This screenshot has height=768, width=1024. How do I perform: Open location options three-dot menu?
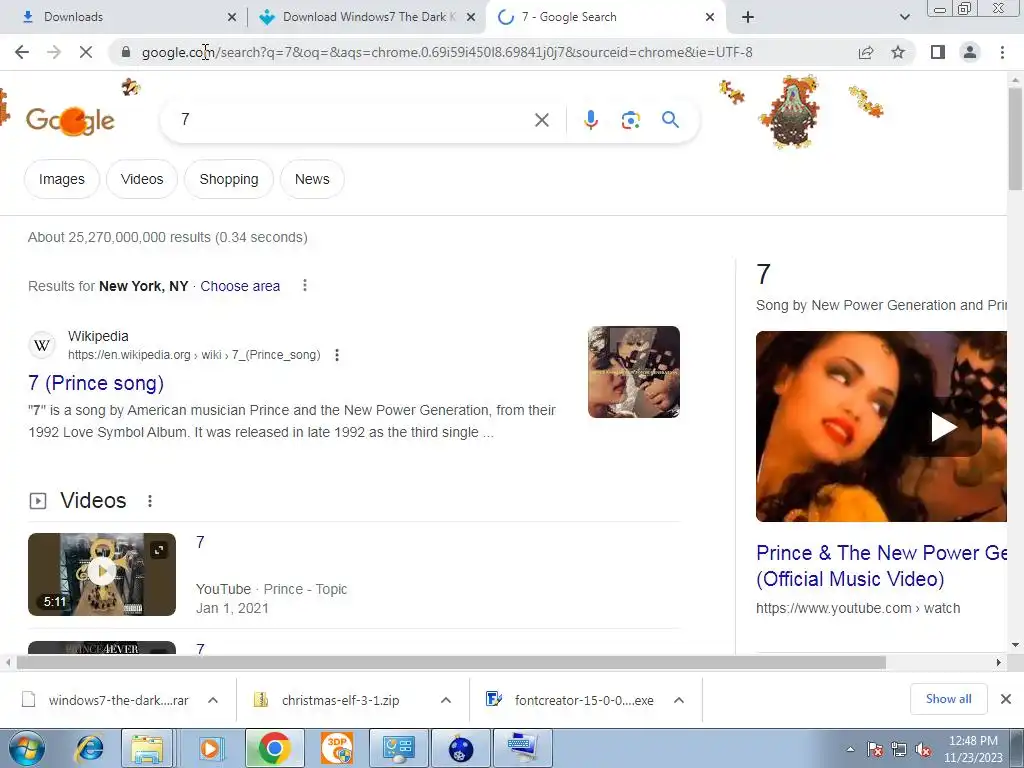tap(304, 285)
